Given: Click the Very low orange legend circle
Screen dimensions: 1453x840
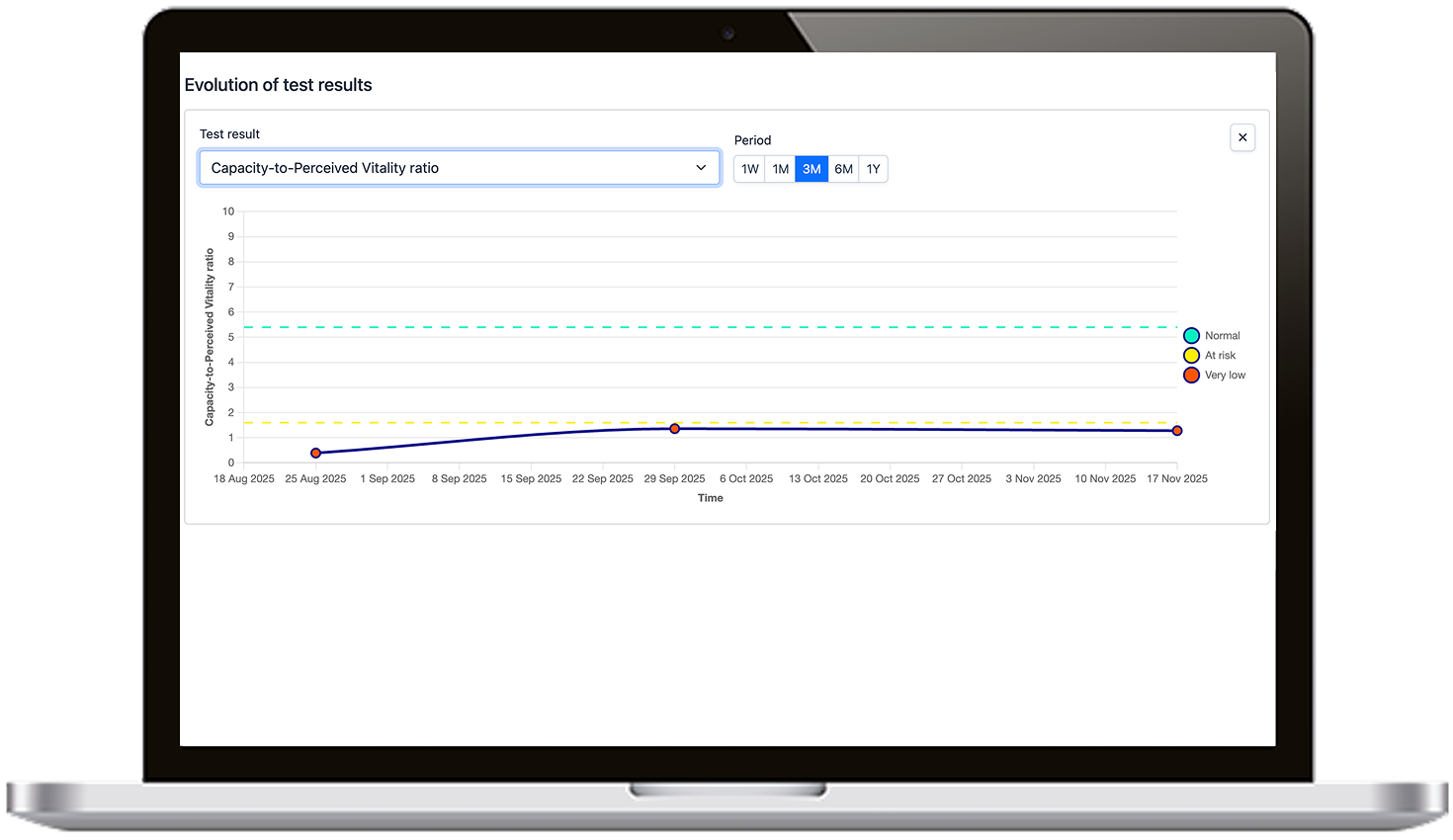Looking at the screenshot, I should point(1191,376).
